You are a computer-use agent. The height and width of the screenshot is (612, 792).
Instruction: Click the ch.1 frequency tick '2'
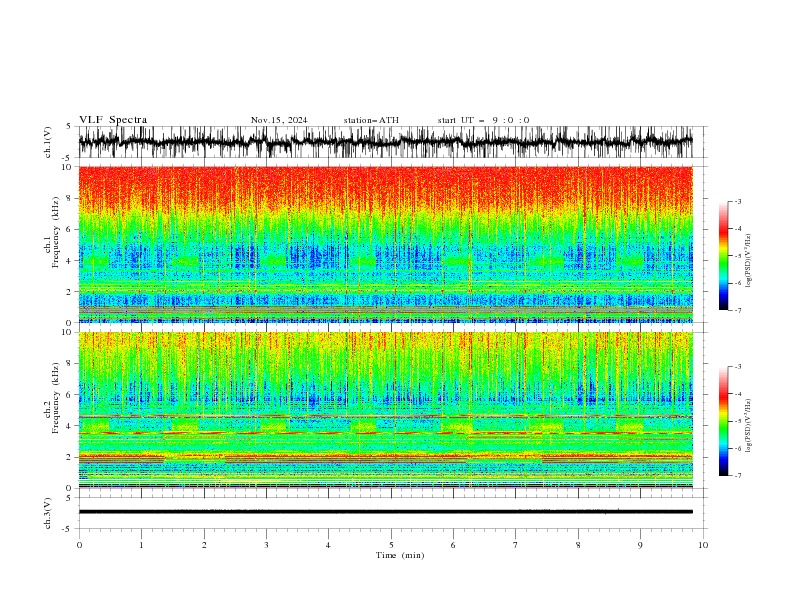click(x=70, y=292)
